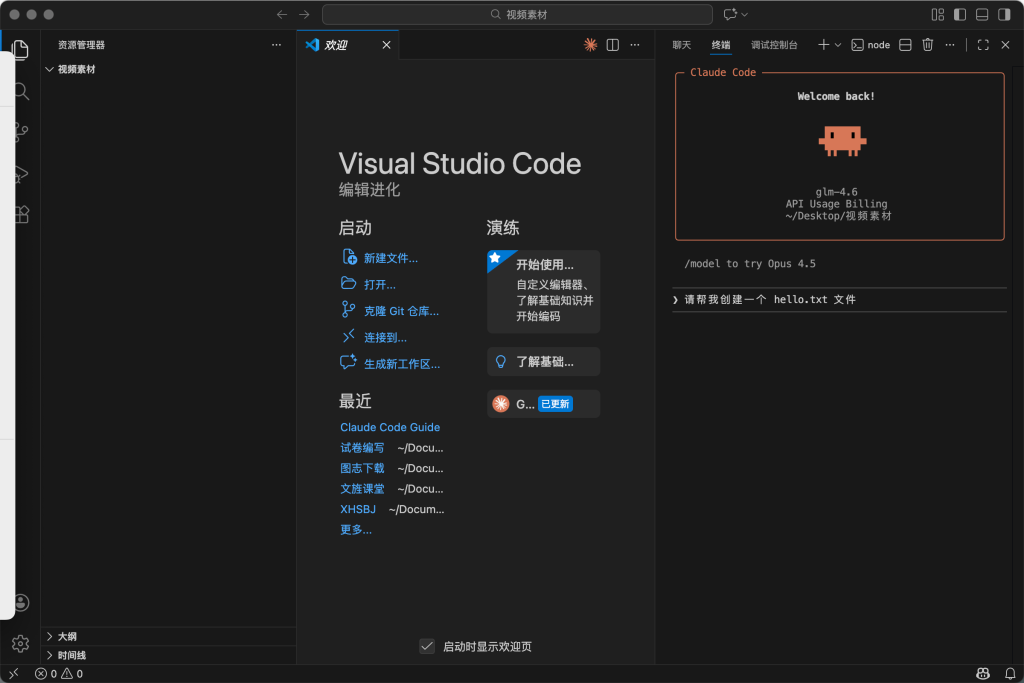Image resolution: width=1024 pixels, height=683 pixels.
Task: Toggle the primary side bar visibility
Action: tap(960, 15)
